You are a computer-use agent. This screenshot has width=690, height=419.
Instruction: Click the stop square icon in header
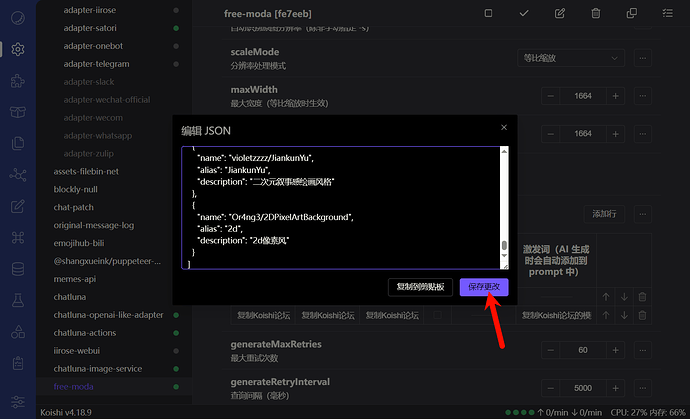(488, 13)
